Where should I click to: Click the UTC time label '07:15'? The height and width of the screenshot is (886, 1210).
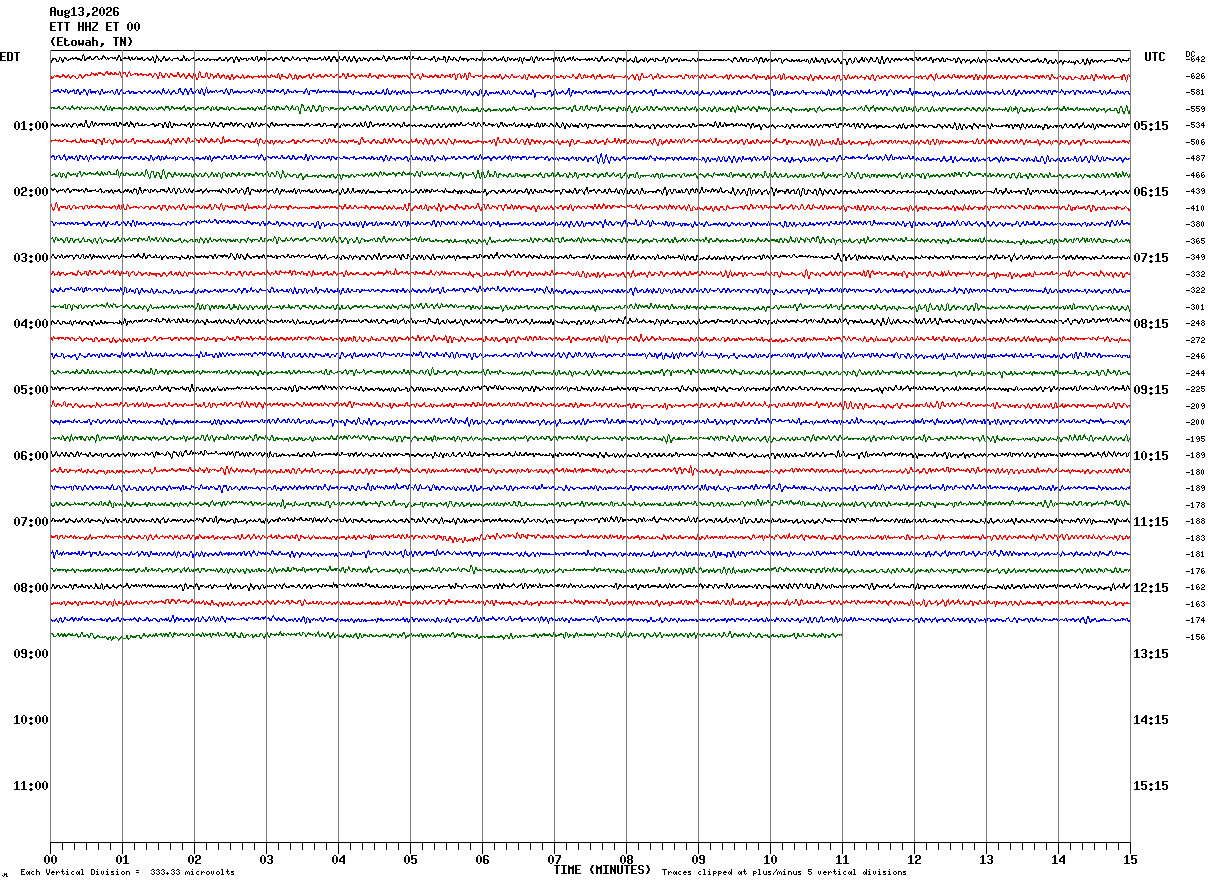[1151, 258]
